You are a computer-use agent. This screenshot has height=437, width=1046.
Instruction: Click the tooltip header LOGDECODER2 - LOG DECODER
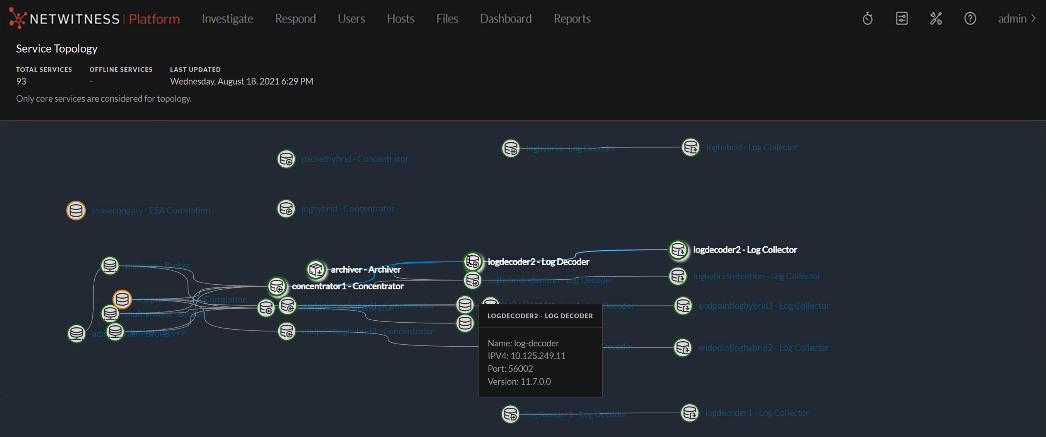(x=540, y=316)
